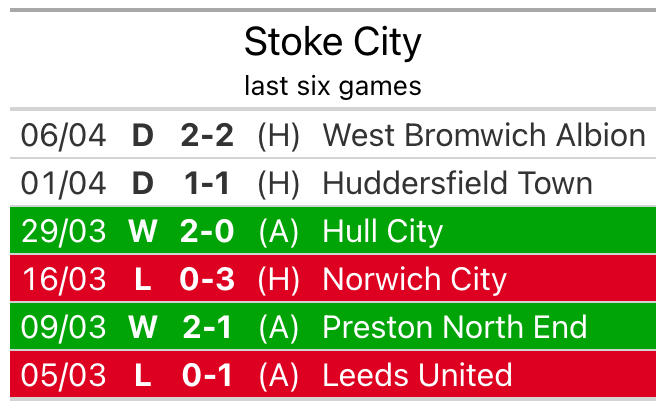Viewport: 666px width, 408px height.
Task: Select the 2-2 score versus West Bromwich
Action: click(207, 135)
